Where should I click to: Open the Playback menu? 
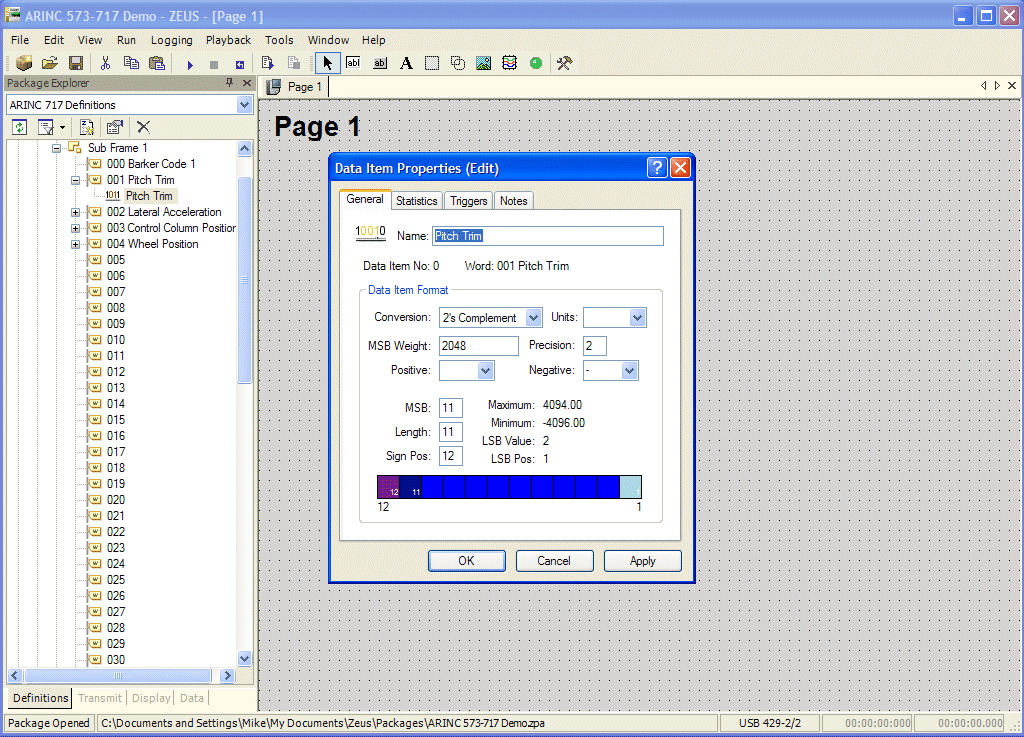pos(229,40)
